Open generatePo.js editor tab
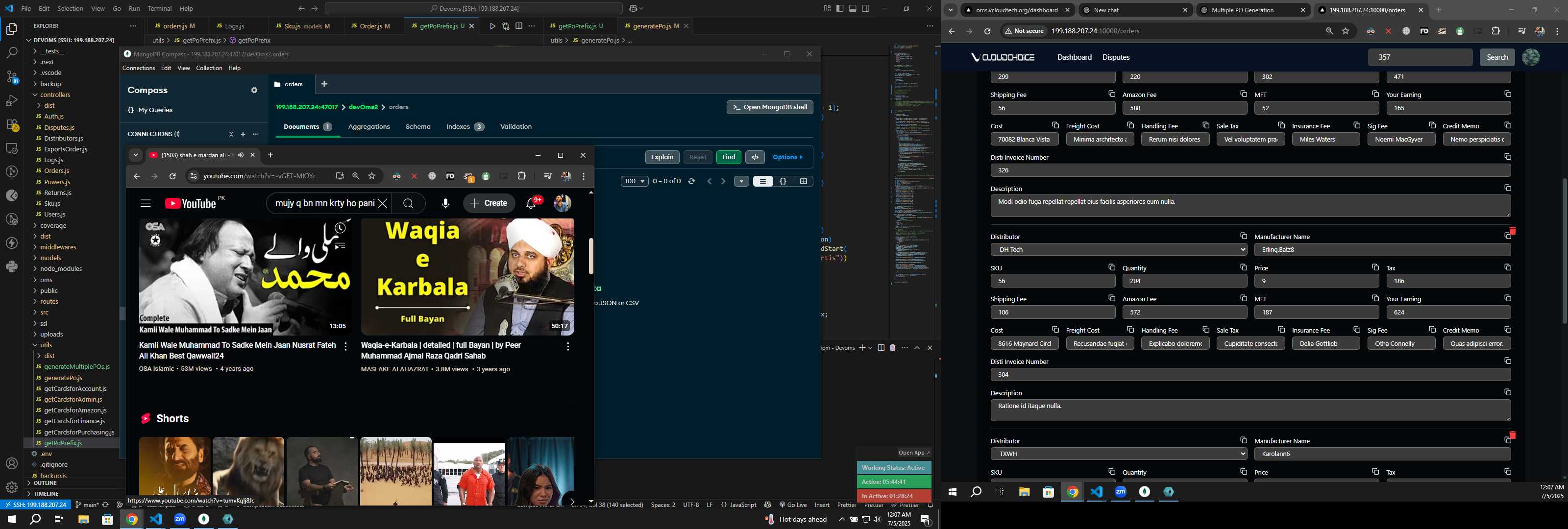 [x=655, y=26]
